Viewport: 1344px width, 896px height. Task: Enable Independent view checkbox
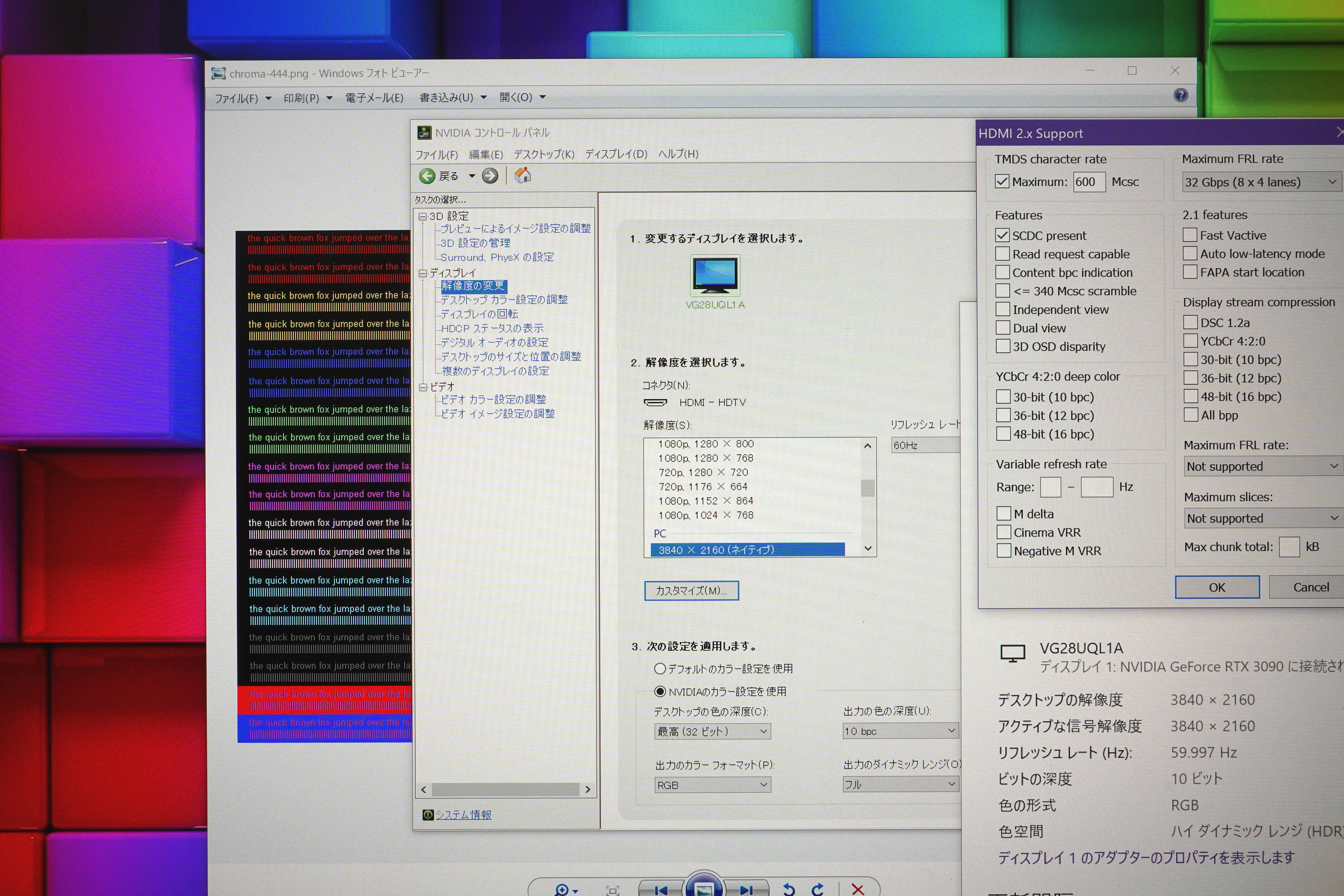1003,309
